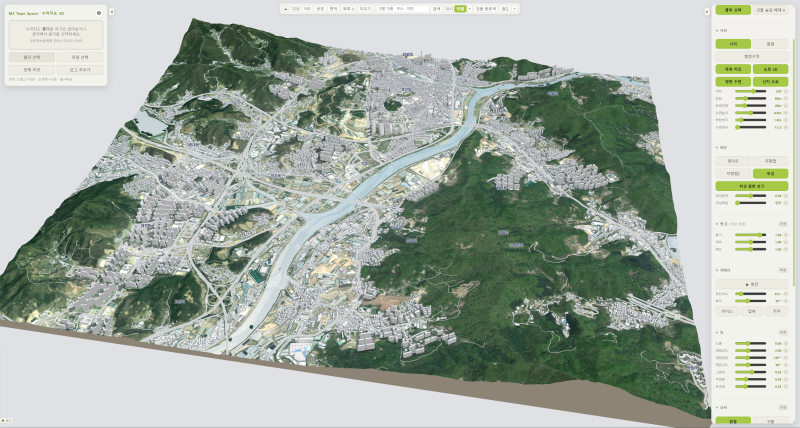Collapse the 배경 section header
Image resolution: width=800 pixels, height=428 pixels.
click(x=721, y=147)
